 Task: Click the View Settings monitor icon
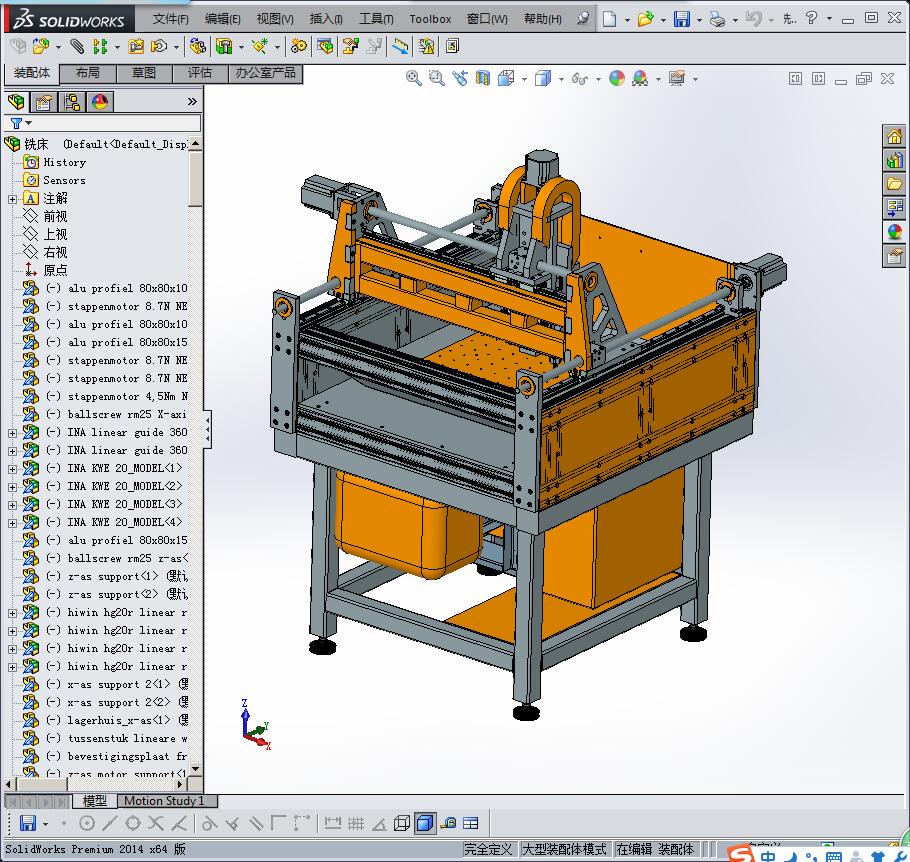point(677,78)
